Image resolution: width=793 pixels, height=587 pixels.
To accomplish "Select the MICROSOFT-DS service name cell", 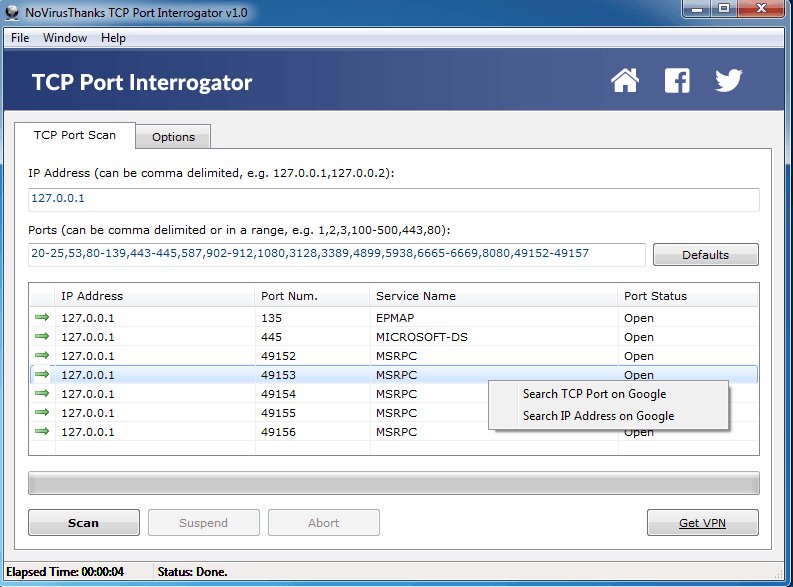I will pos(422,337).
